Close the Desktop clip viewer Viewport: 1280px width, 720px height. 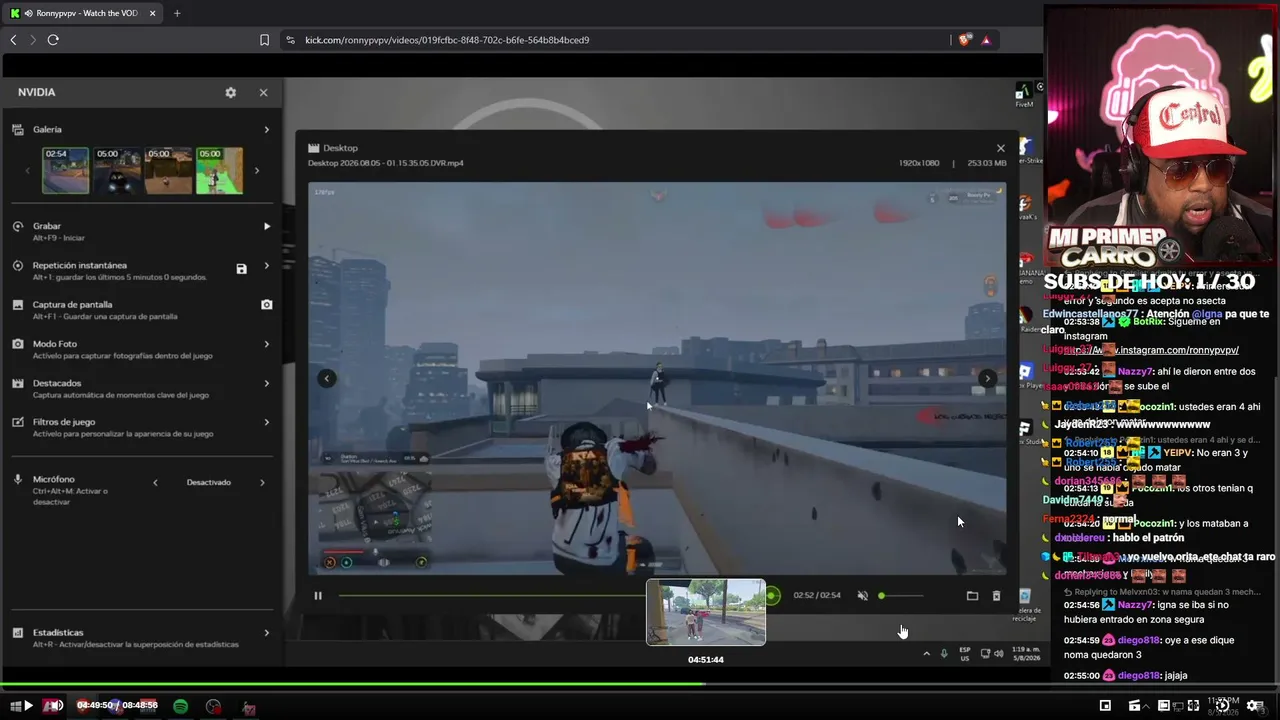pos(1000,148)
